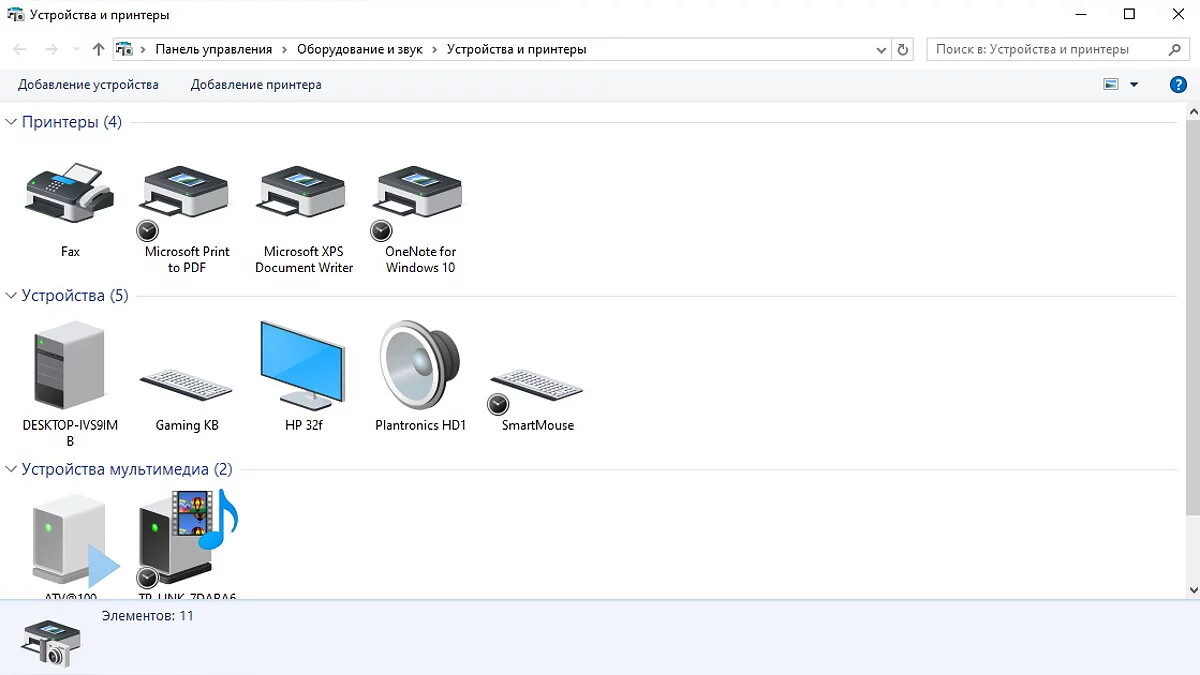Navigate to Оборудование и звук breadcrumb
1200x675 pixels.
(360, 49)
